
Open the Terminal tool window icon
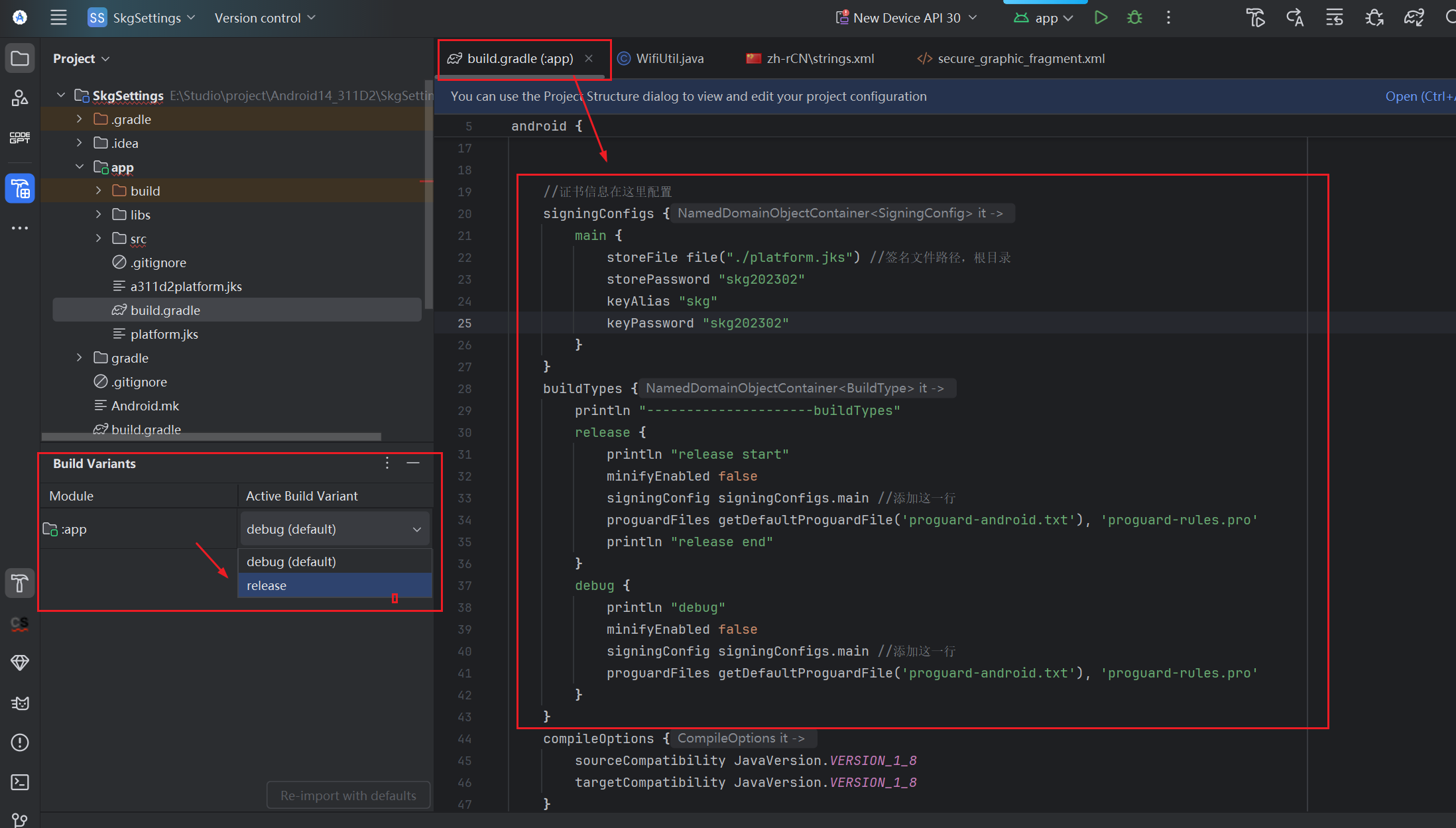tap(20, 782)
